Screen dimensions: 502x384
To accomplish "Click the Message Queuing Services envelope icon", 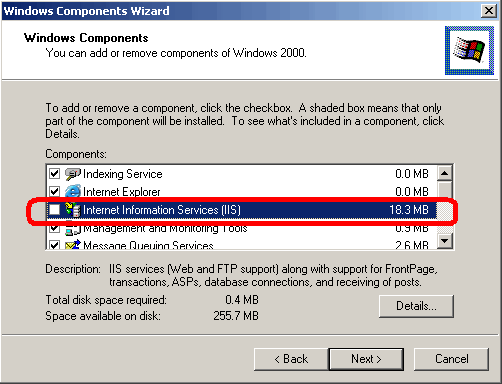I will pos(73,245).
